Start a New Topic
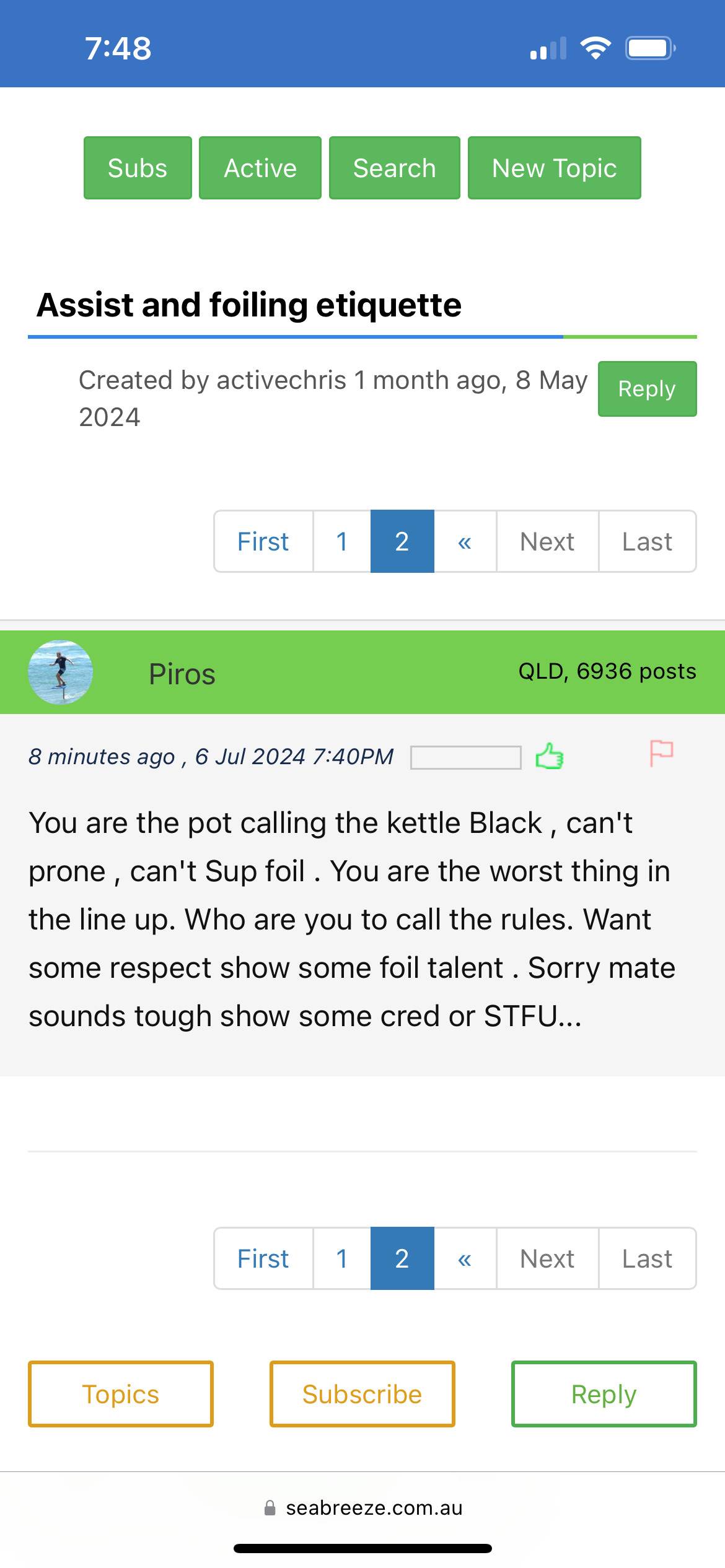The width and height of the screenshot is (725, 1568). tap(555, 168)
